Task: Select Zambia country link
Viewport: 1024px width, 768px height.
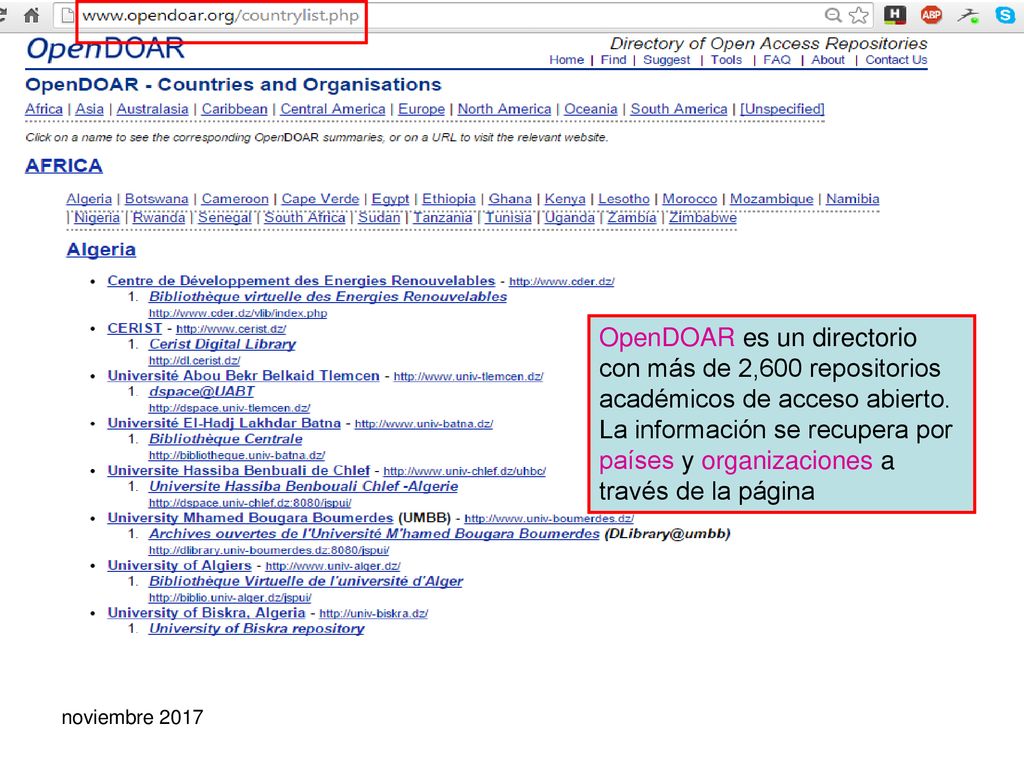Action: (632, 217)
